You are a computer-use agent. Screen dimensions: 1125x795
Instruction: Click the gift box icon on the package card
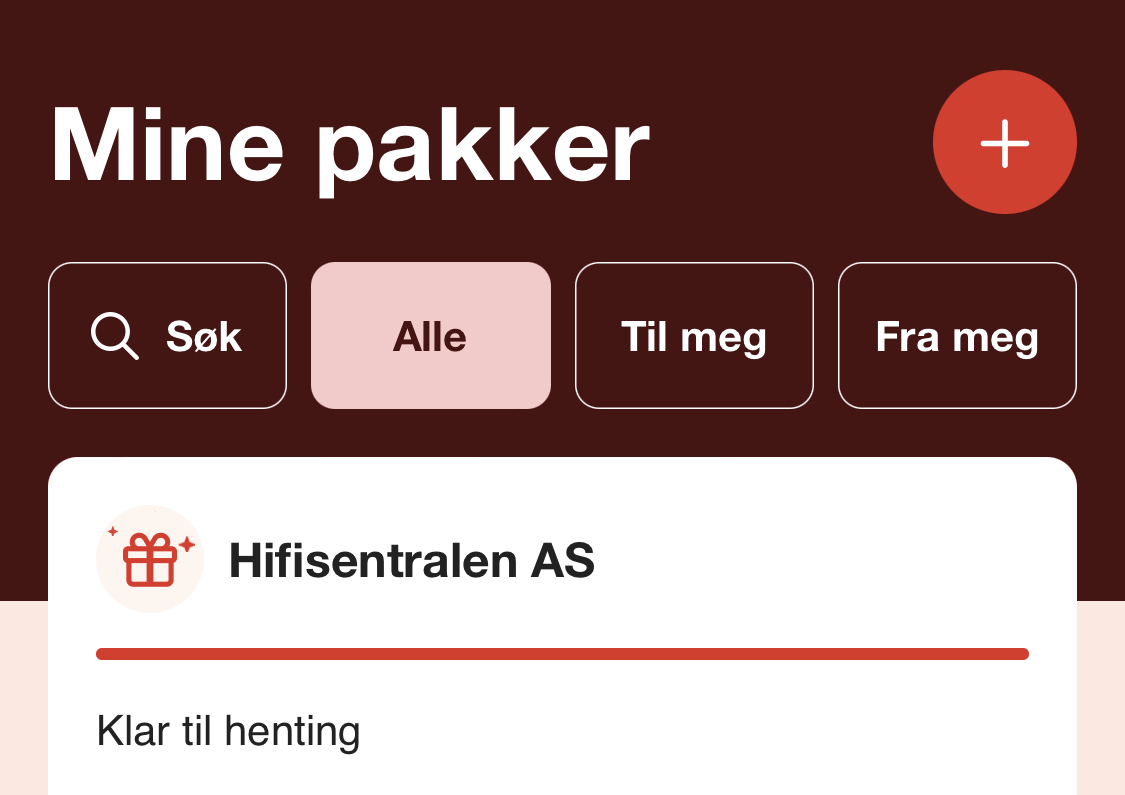[x=150, y=560]
